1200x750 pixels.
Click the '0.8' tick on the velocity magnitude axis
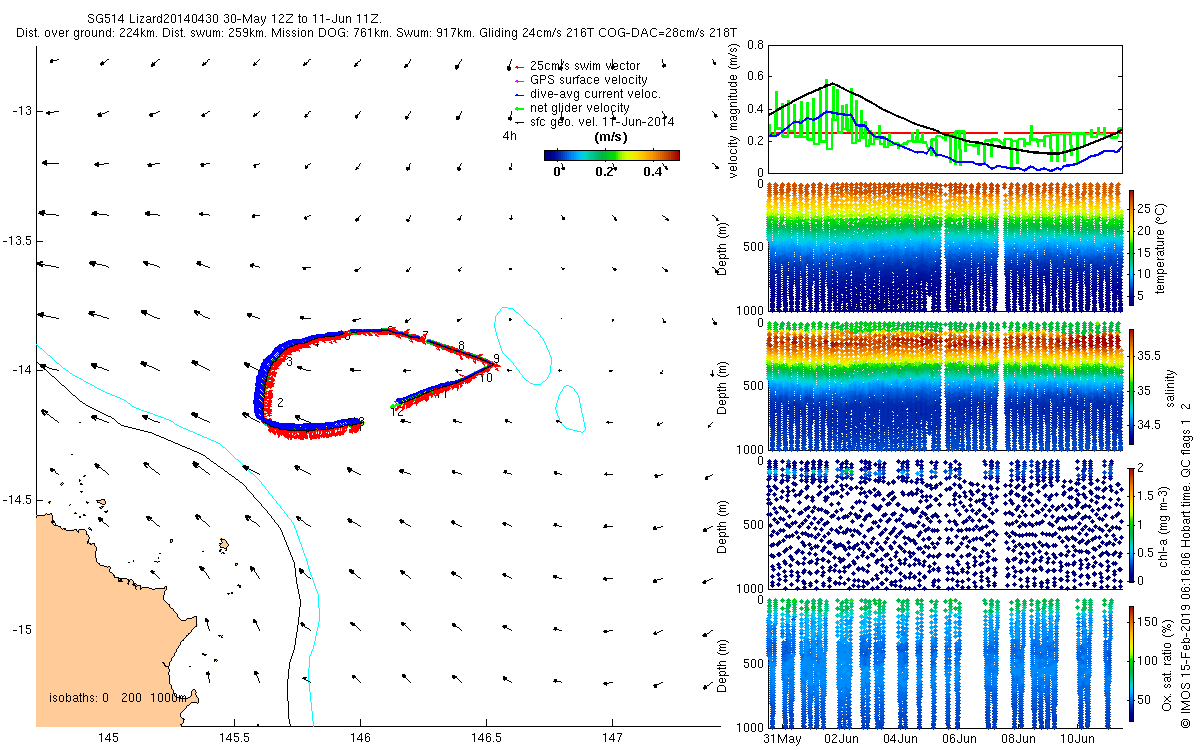coord(756,46)
